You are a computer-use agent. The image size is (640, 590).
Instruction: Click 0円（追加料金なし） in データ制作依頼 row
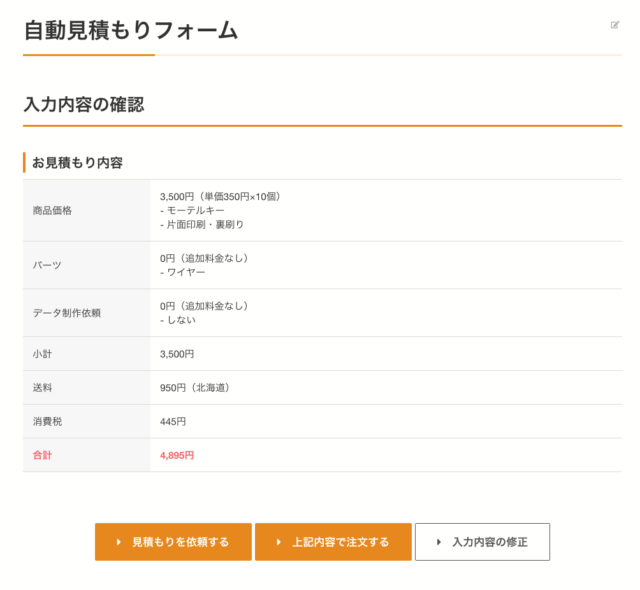pos(204,306)
